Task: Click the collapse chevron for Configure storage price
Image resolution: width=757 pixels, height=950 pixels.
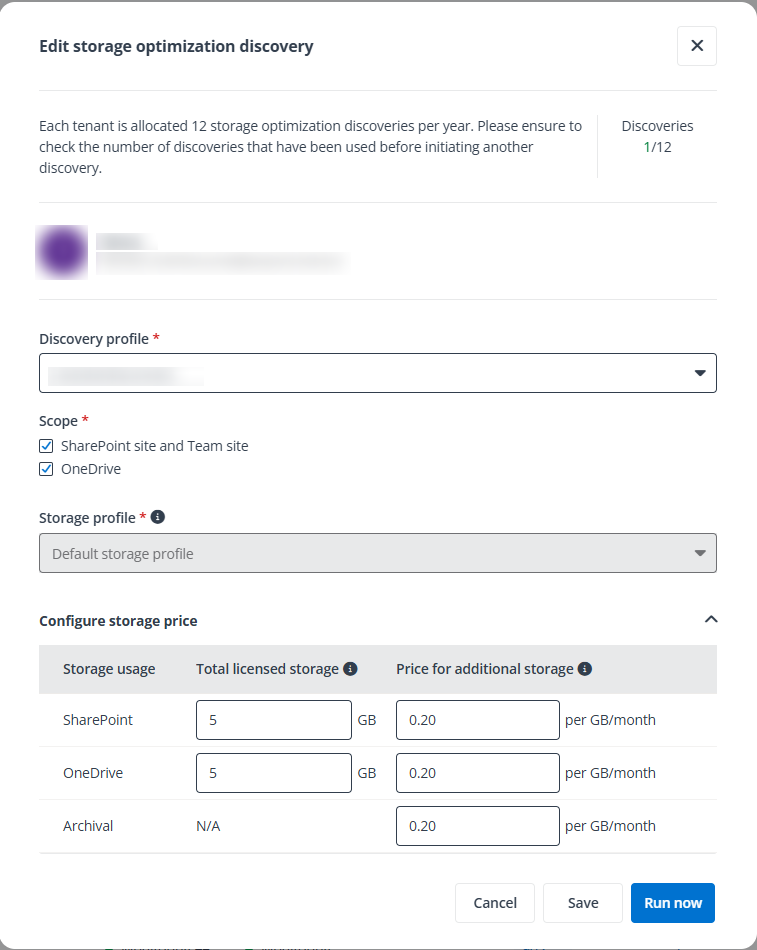Action: [x=711, y=619]
